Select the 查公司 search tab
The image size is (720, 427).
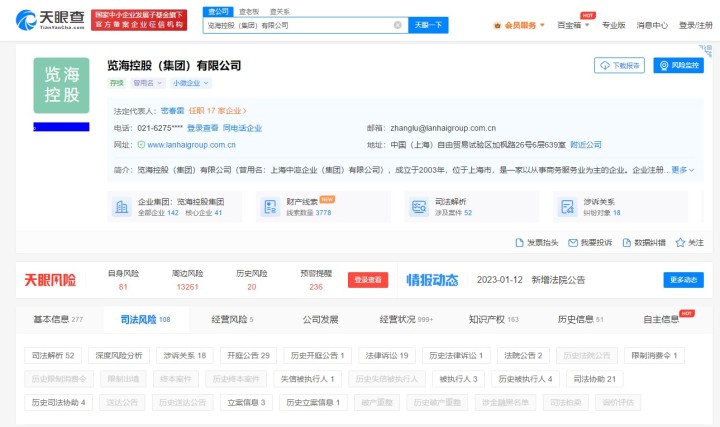point(218,11)
